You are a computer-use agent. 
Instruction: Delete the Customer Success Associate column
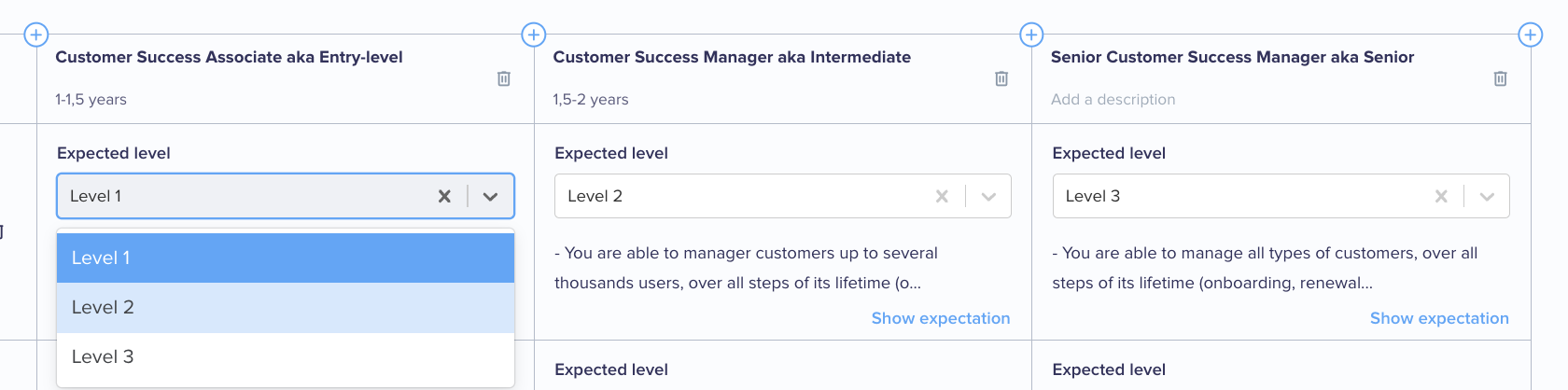coord(504,79)
